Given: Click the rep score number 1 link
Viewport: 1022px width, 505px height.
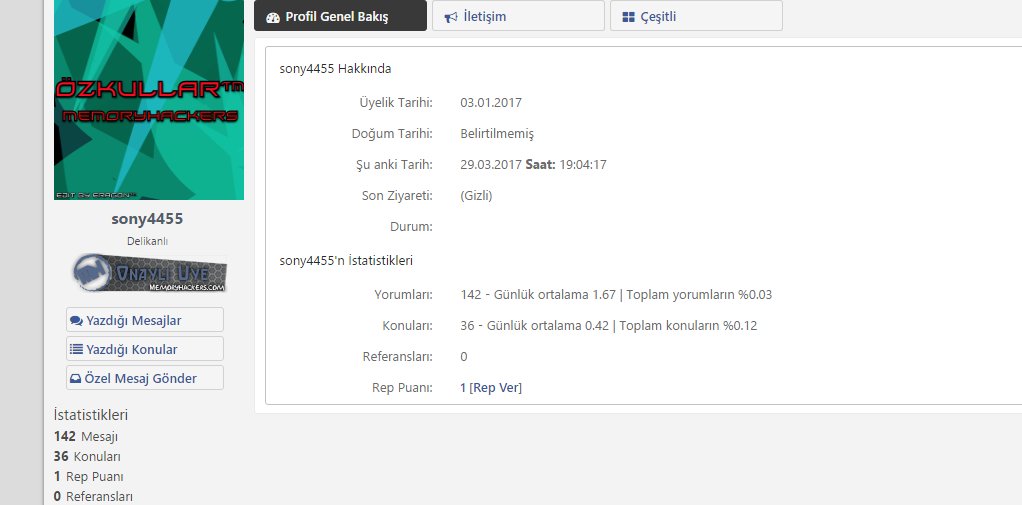Looking at the screenshot, I should [463, 388].
